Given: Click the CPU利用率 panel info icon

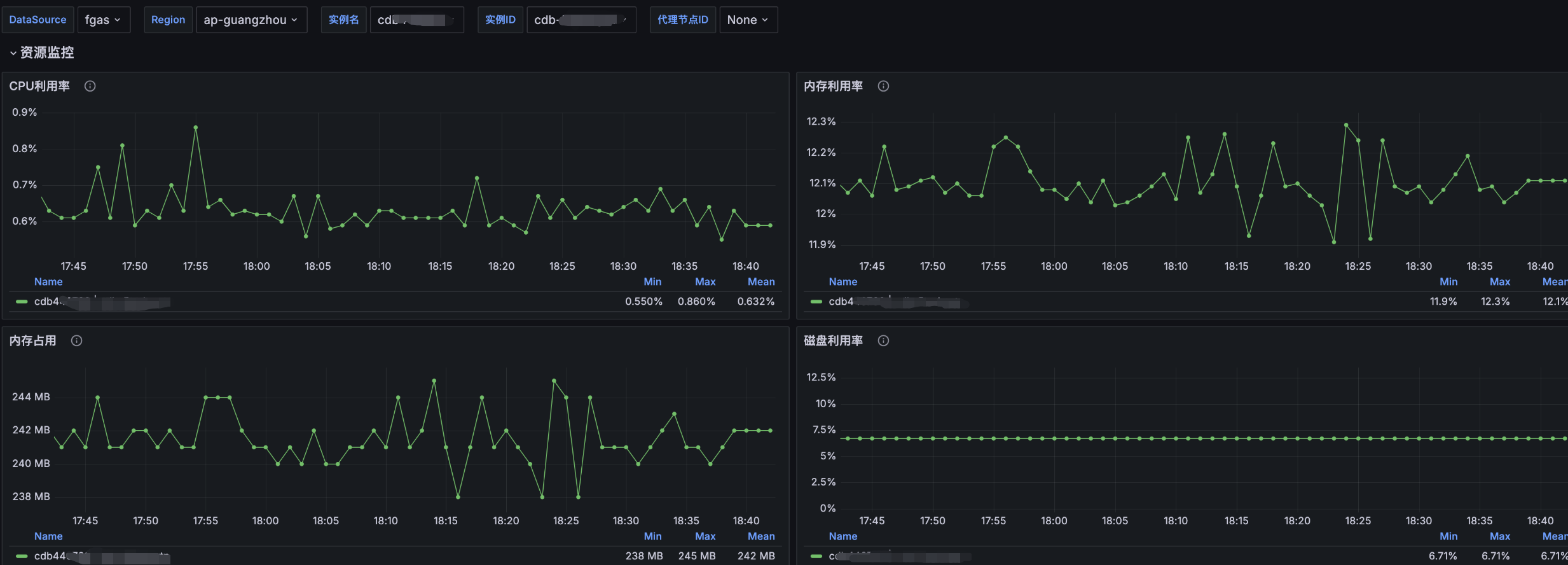Looking at the screenshot, I should point(90,86).
